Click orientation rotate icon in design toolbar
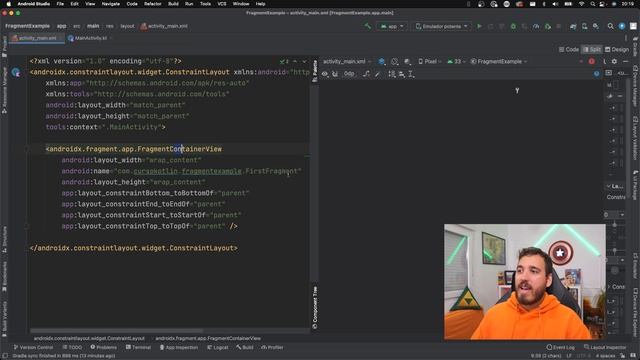This screenshot has width=640, height=360. 395,62
